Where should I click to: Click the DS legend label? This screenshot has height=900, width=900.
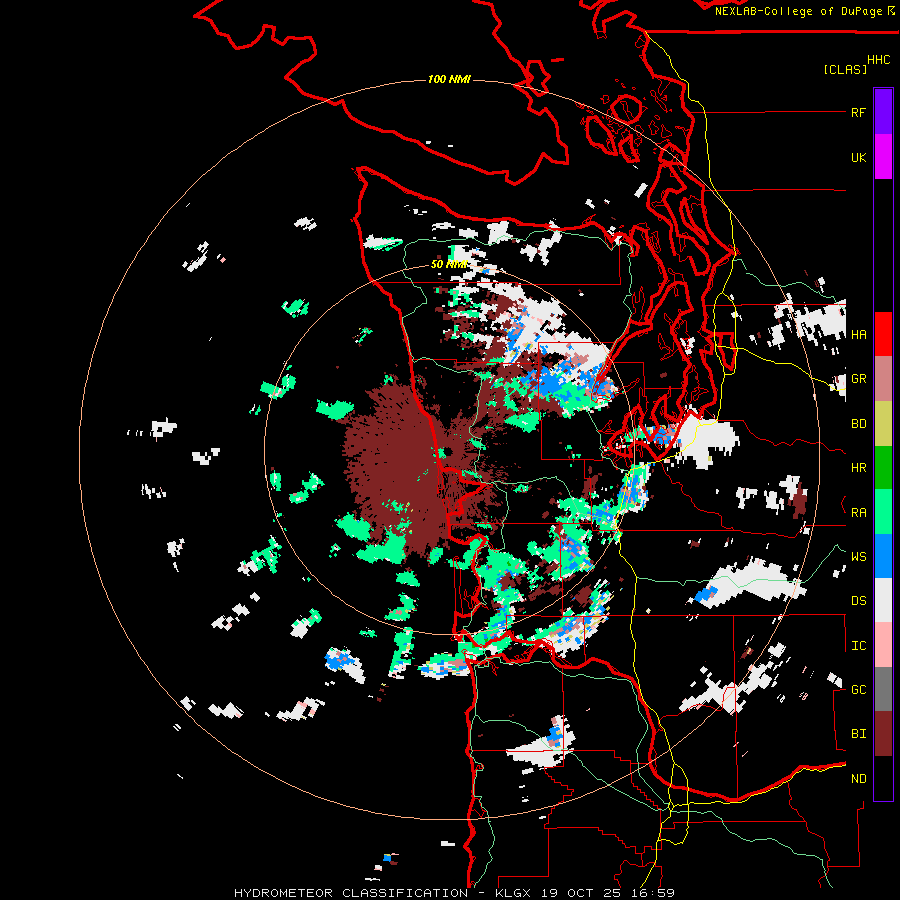(x=858, y=601)
